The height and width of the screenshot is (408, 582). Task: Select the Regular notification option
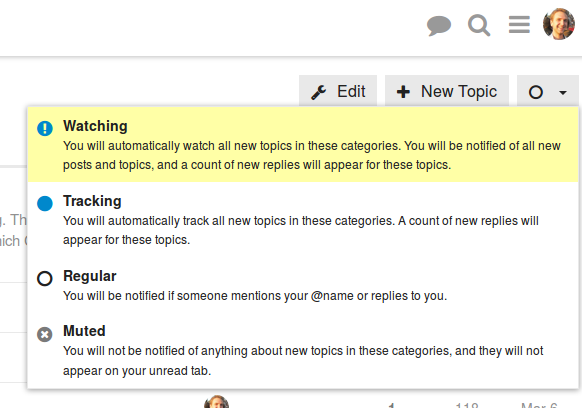303,285
